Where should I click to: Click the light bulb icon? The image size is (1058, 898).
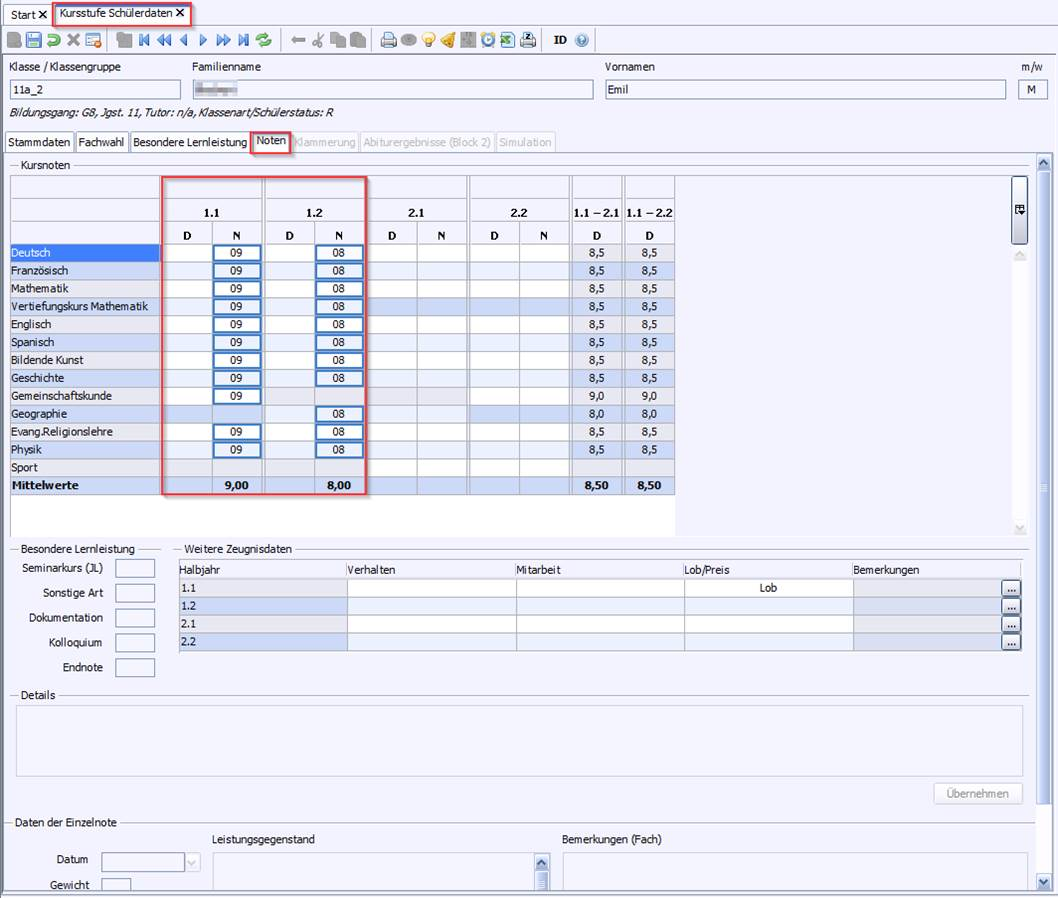(428, 40)
